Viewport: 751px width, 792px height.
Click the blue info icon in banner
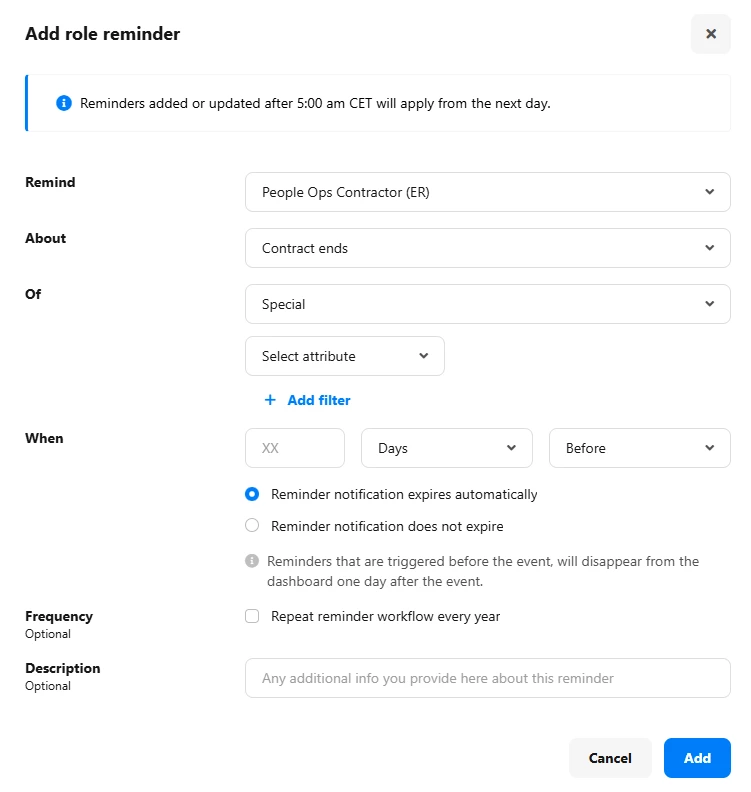coord(64,103)
